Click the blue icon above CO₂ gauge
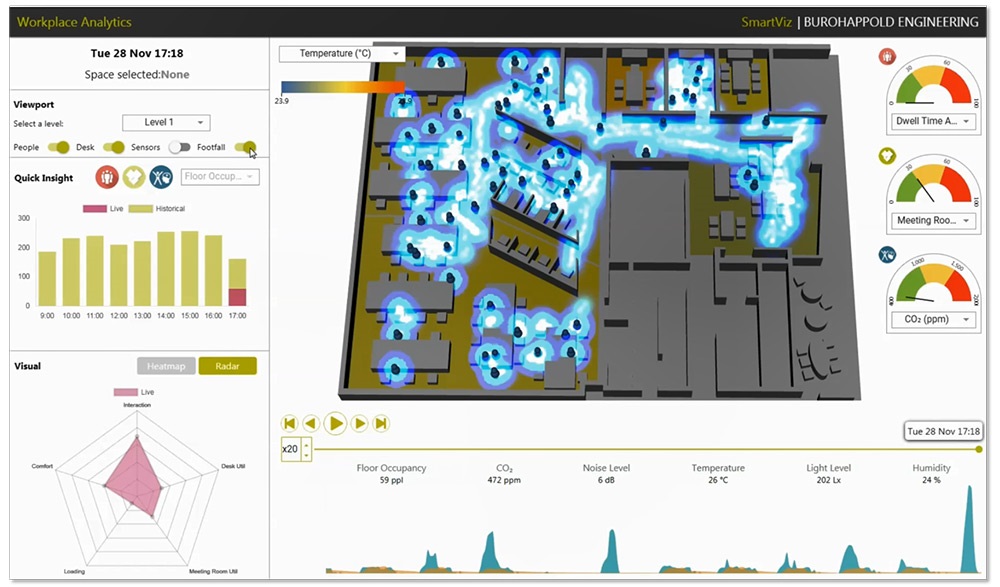 pyautogui.click(x=887, y=255)
